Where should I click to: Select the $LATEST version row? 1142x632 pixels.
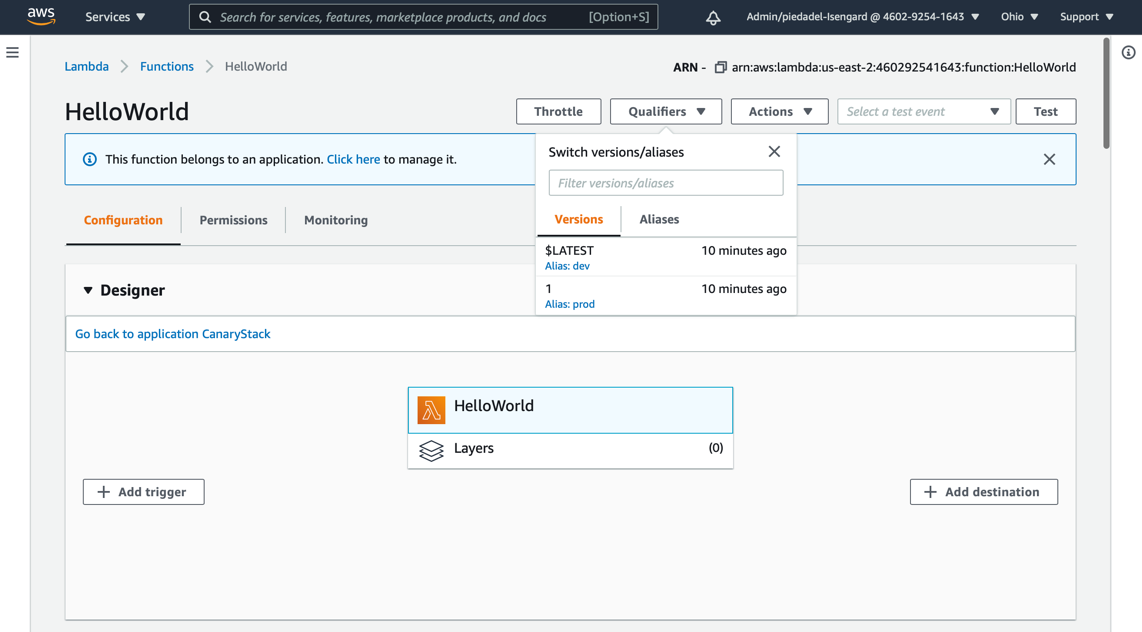(666, 257)
